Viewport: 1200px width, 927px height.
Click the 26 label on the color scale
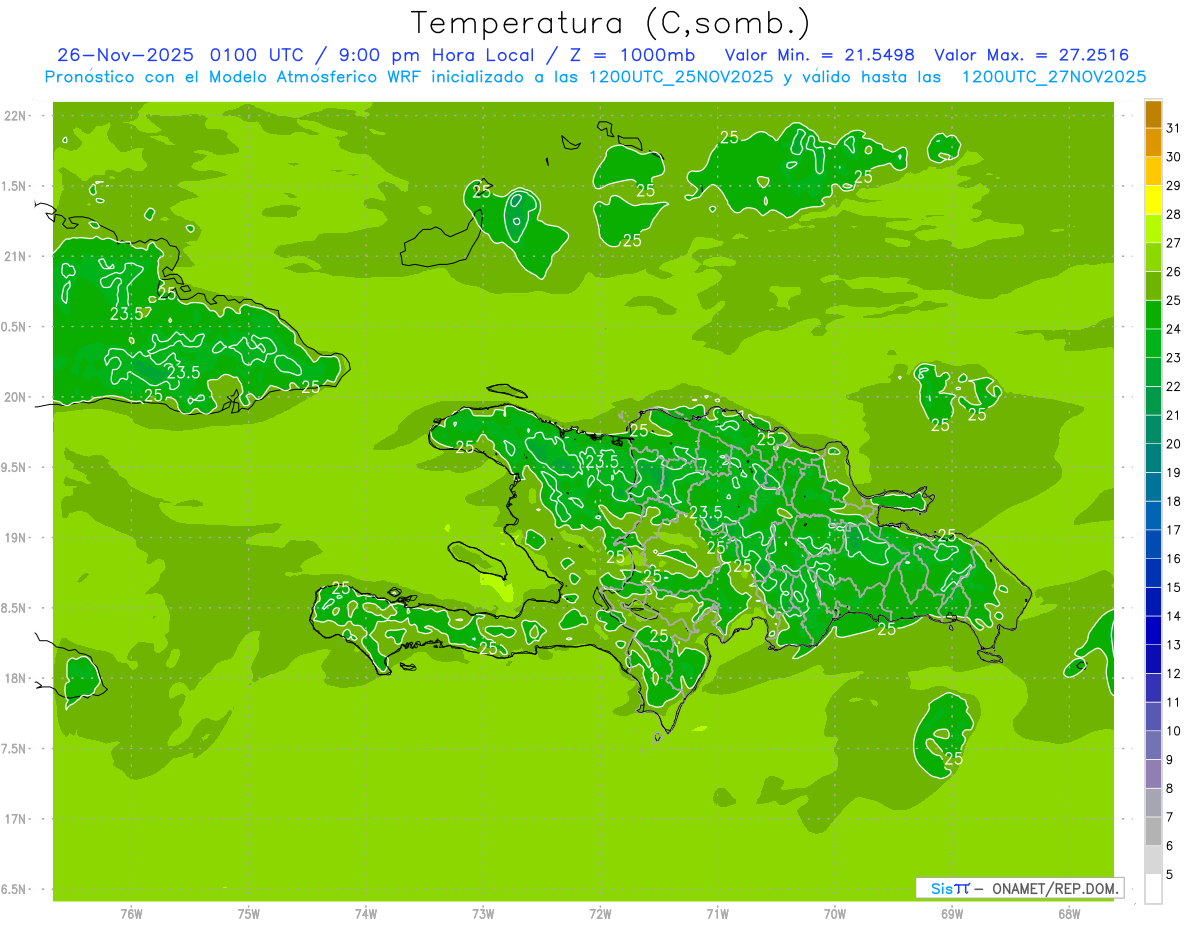(x=1174, y=271)
